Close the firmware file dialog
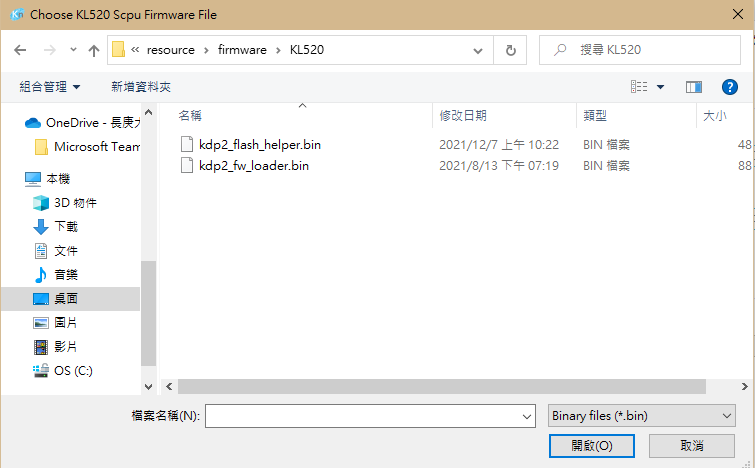 coord(738,14)
